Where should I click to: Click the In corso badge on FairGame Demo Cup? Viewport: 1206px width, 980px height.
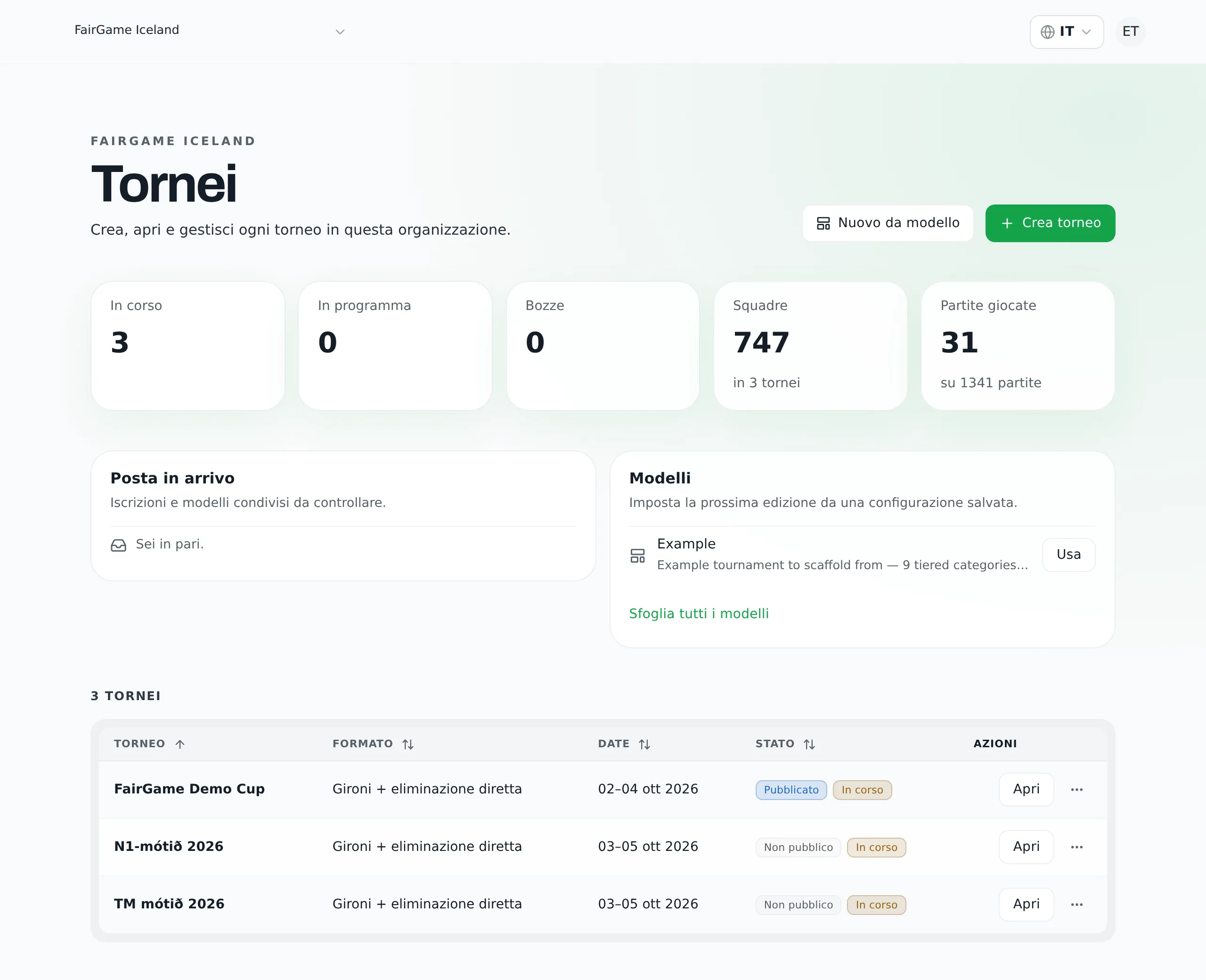click(x=862, y=790)
